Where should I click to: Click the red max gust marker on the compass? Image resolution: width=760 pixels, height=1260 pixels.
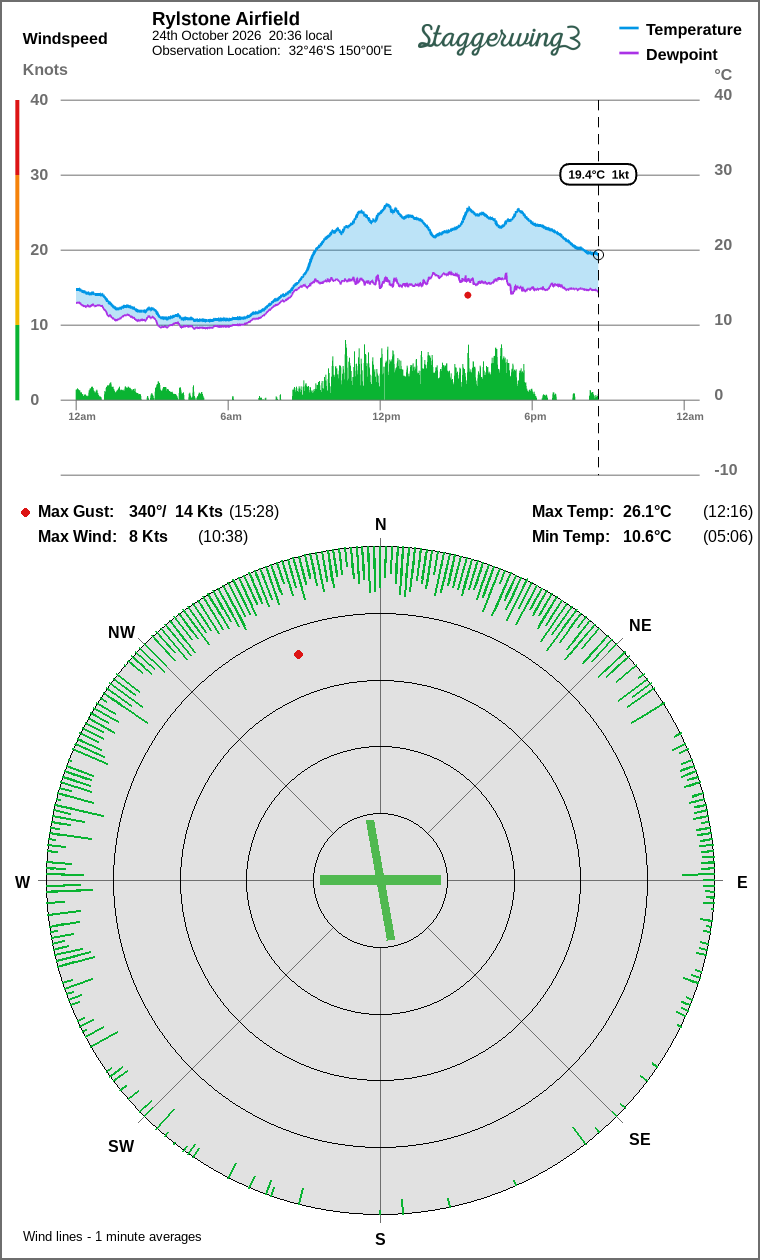coord(298,654)
